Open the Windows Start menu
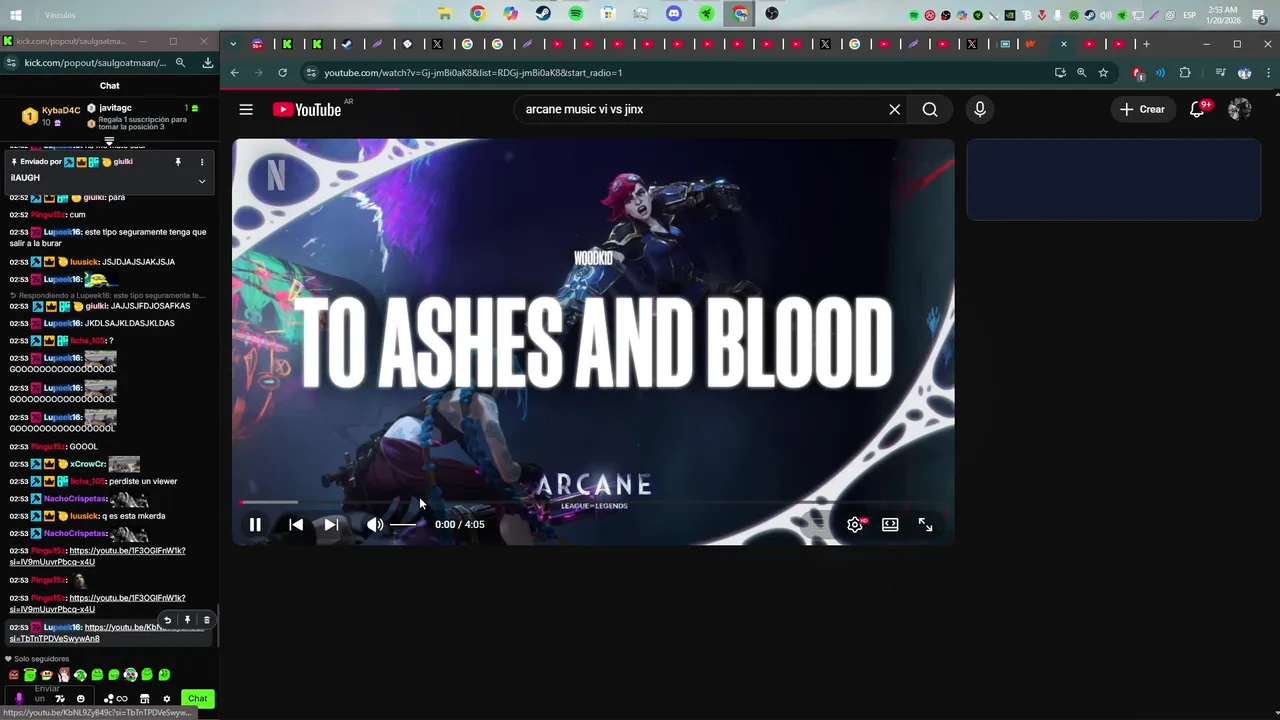 point(15,15)
